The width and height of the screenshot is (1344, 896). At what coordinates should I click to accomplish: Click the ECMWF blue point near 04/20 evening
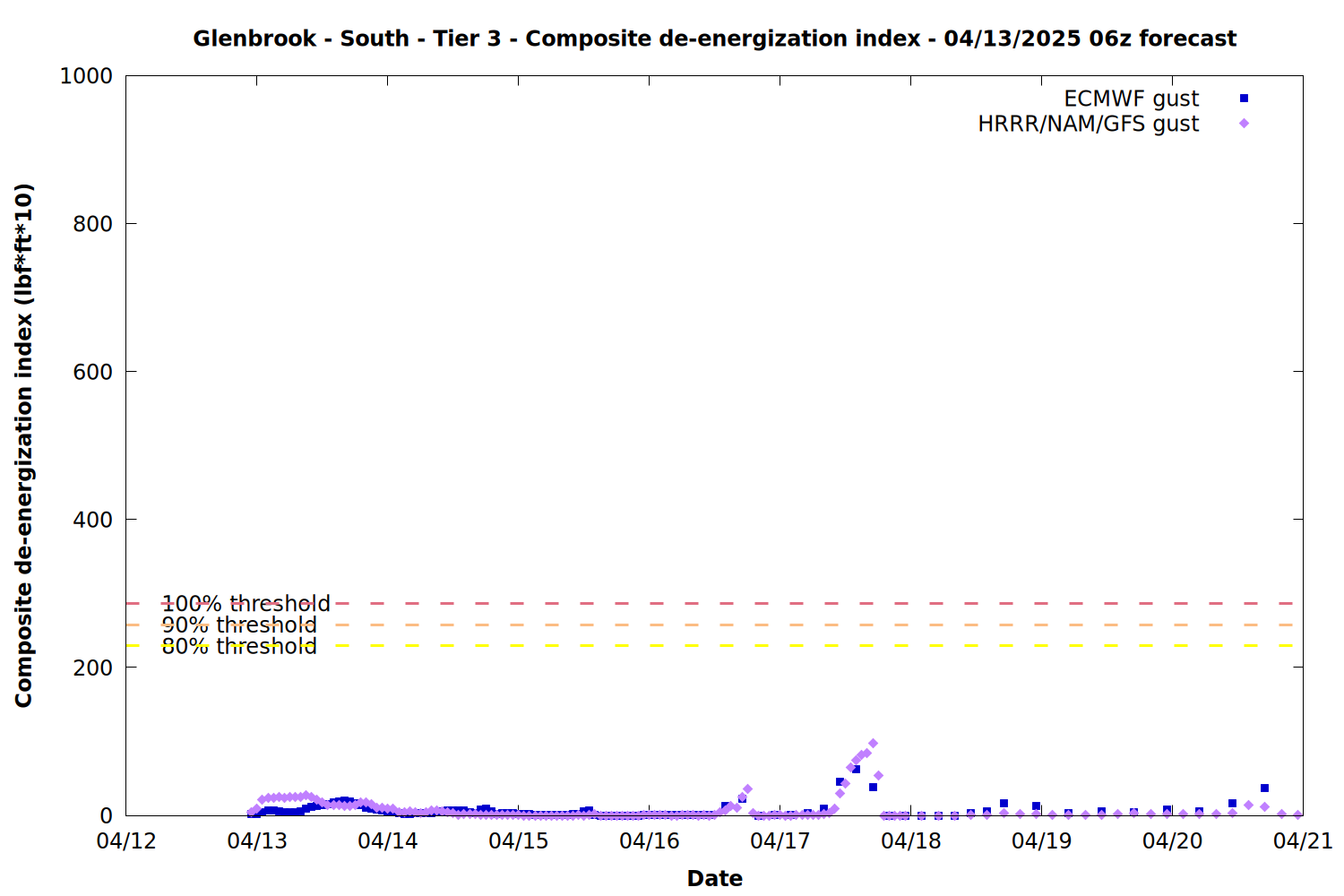1264,788
